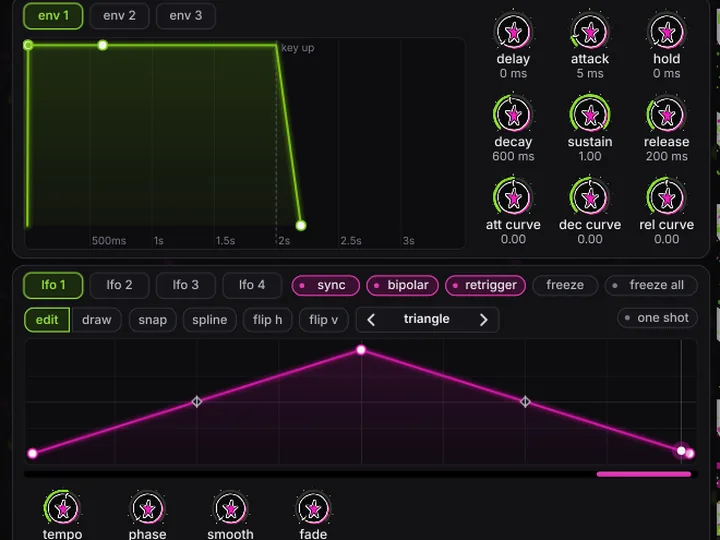Image resolution: width=720 pixels, height=540 pixels.
Task: Click the fade knob
Action: (x=313, y=508)
